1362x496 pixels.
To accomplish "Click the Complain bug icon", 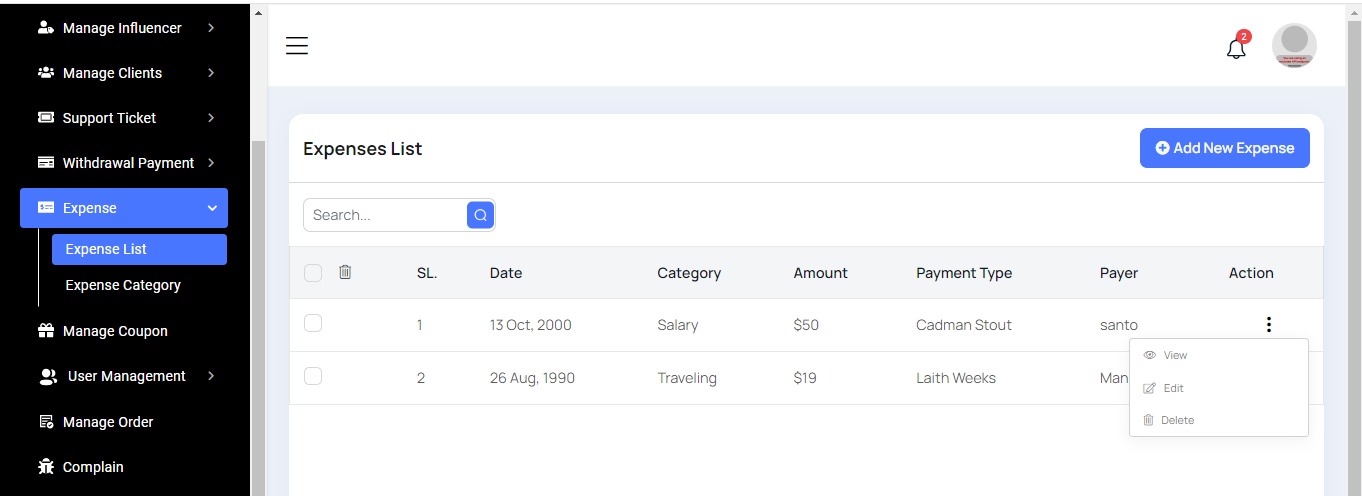I will click(46, 467).
